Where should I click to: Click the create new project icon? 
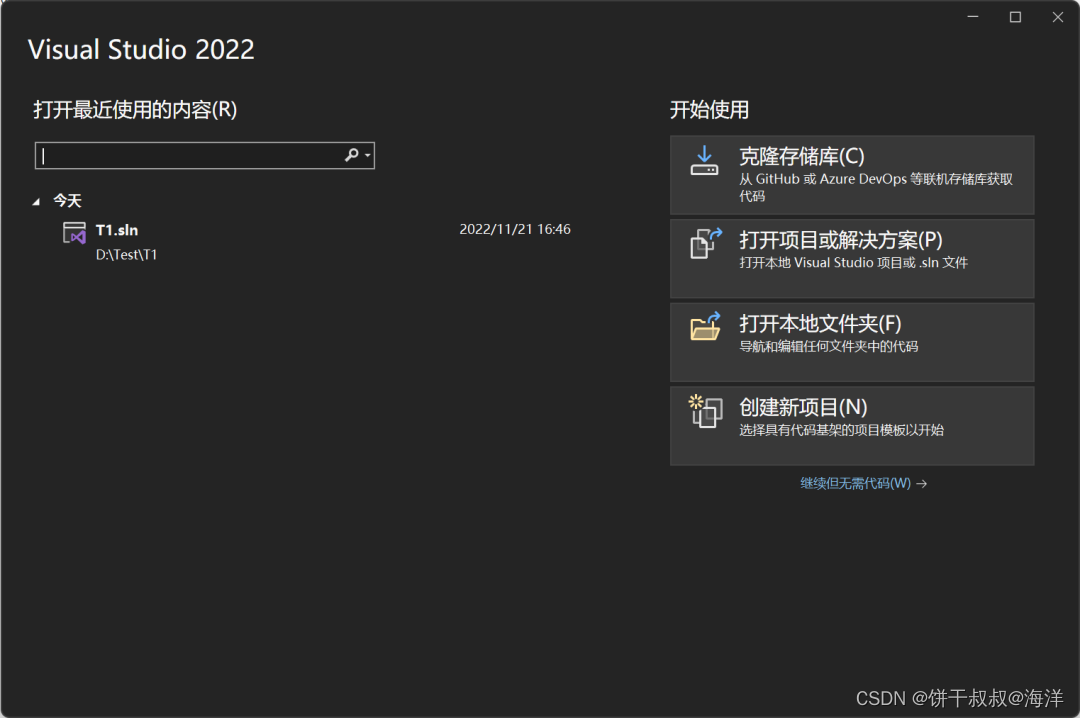pos(705,411)
